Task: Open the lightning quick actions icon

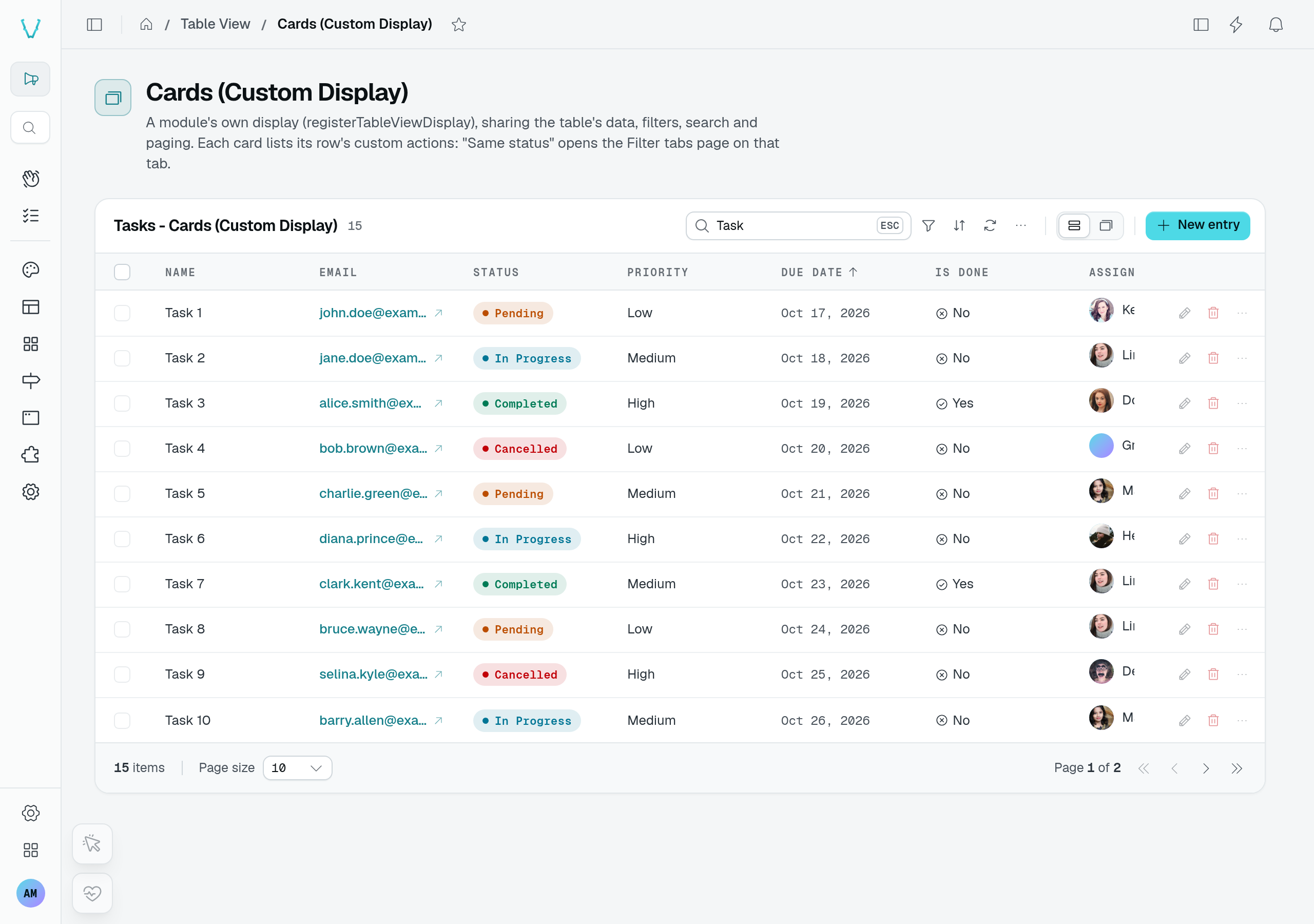Action: tap(1236, 25)
